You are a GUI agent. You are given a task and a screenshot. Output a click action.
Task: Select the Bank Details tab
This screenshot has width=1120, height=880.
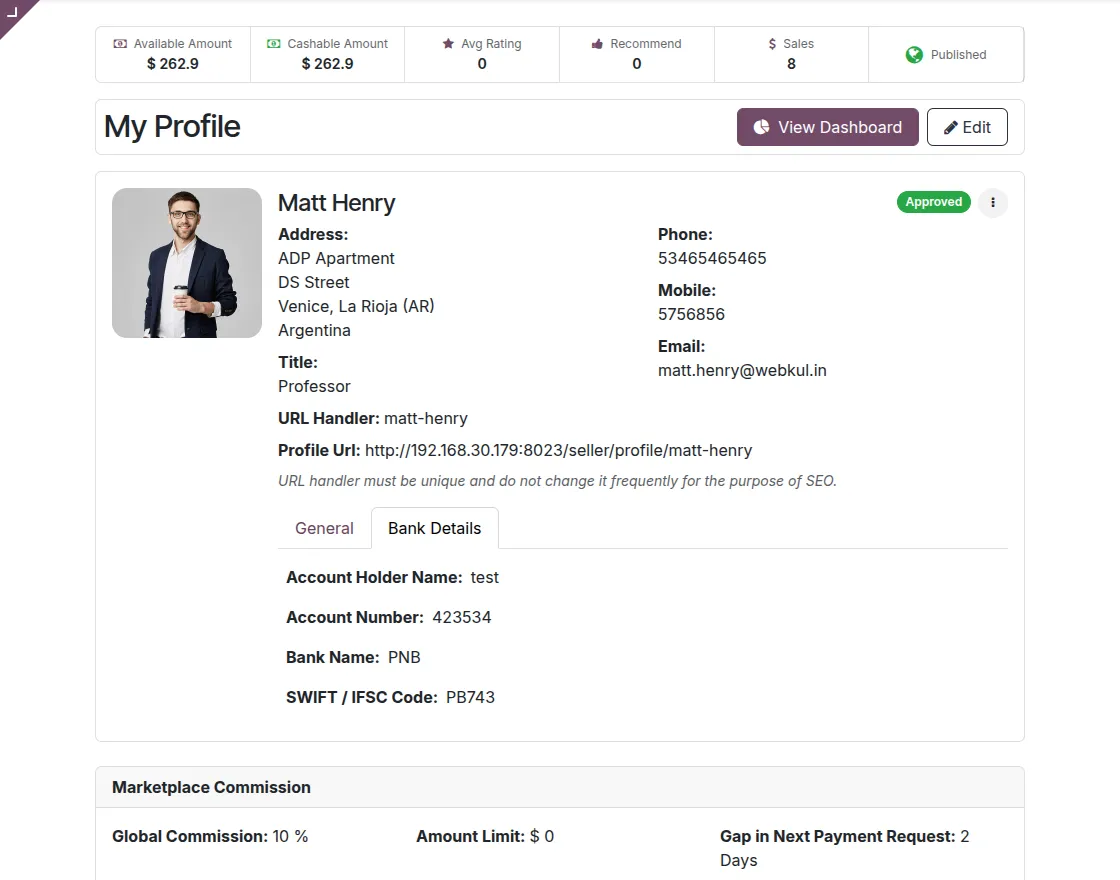click(x=434, y=528)
